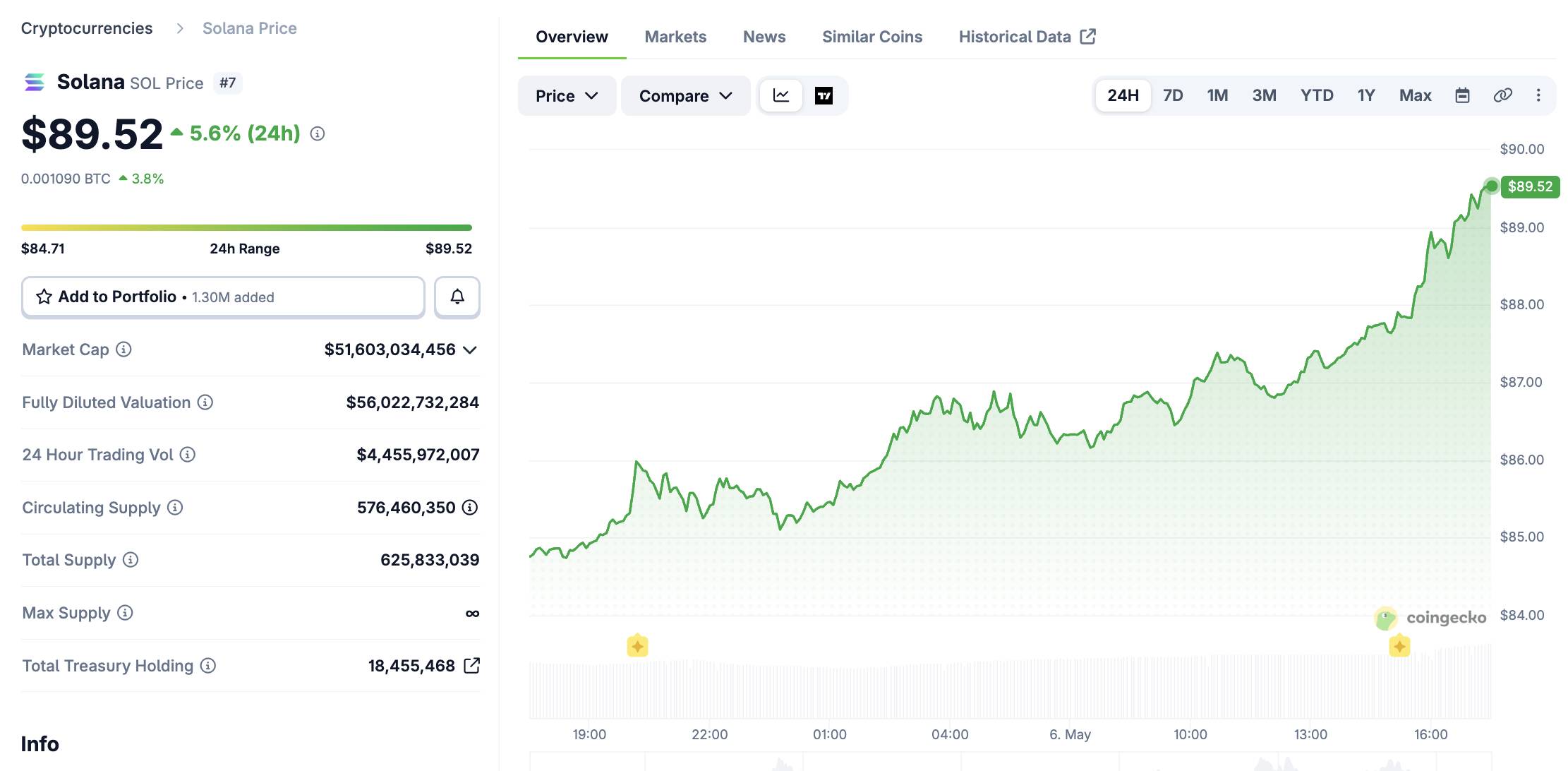The width and height of the screenshot is (1568, 771).
Task: Click the #7 rank badge
Action: point(227,83)
